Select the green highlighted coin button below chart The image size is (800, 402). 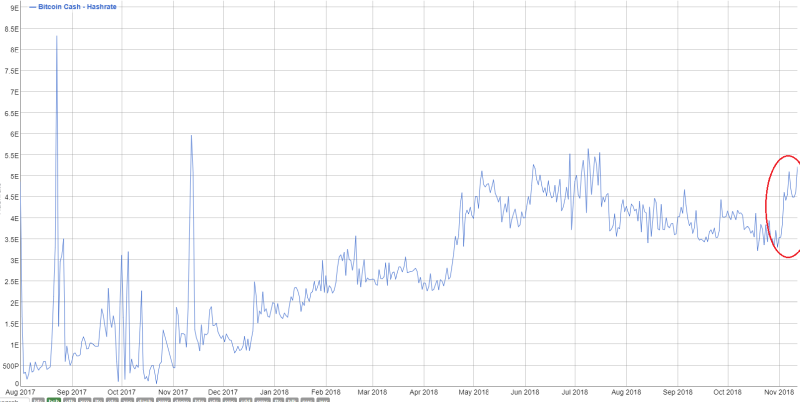[53, 399]
